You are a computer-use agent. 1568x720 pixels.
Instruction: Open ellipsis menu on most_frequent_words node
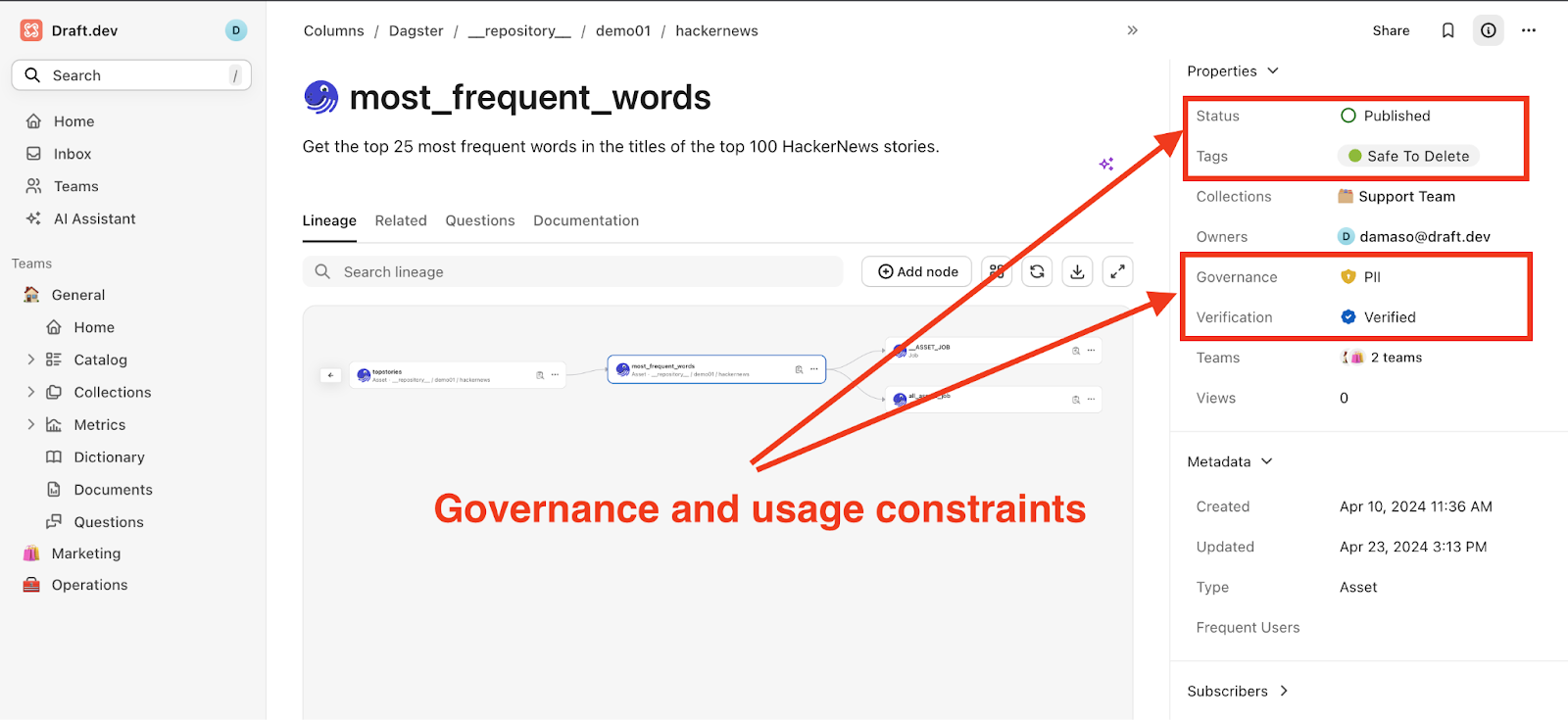(x=813, y=369)
